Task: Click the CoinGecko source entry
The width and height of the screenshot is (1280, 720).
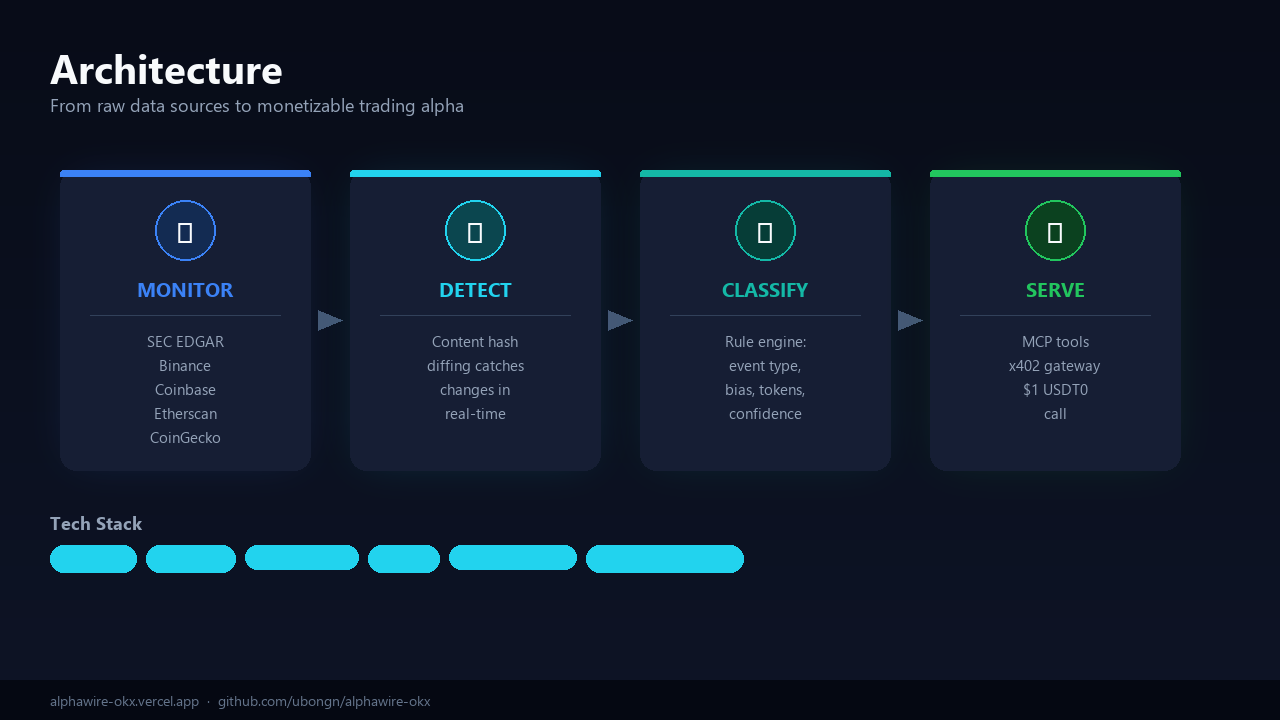Action: (x=185, y=438)
